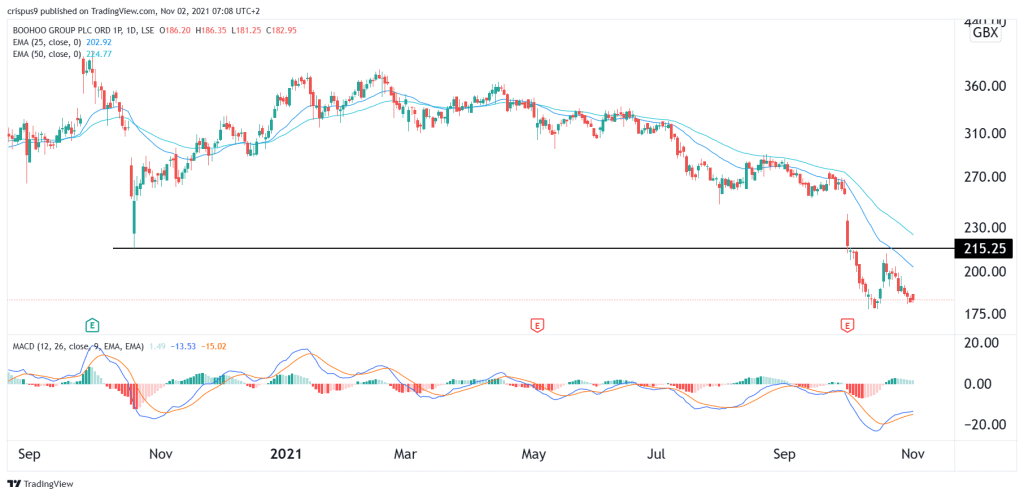Image resolution: width=1024 pixels, height=496 pixels.
Task: Click the MACD -20.00 axis label
Action: [985, 425]
